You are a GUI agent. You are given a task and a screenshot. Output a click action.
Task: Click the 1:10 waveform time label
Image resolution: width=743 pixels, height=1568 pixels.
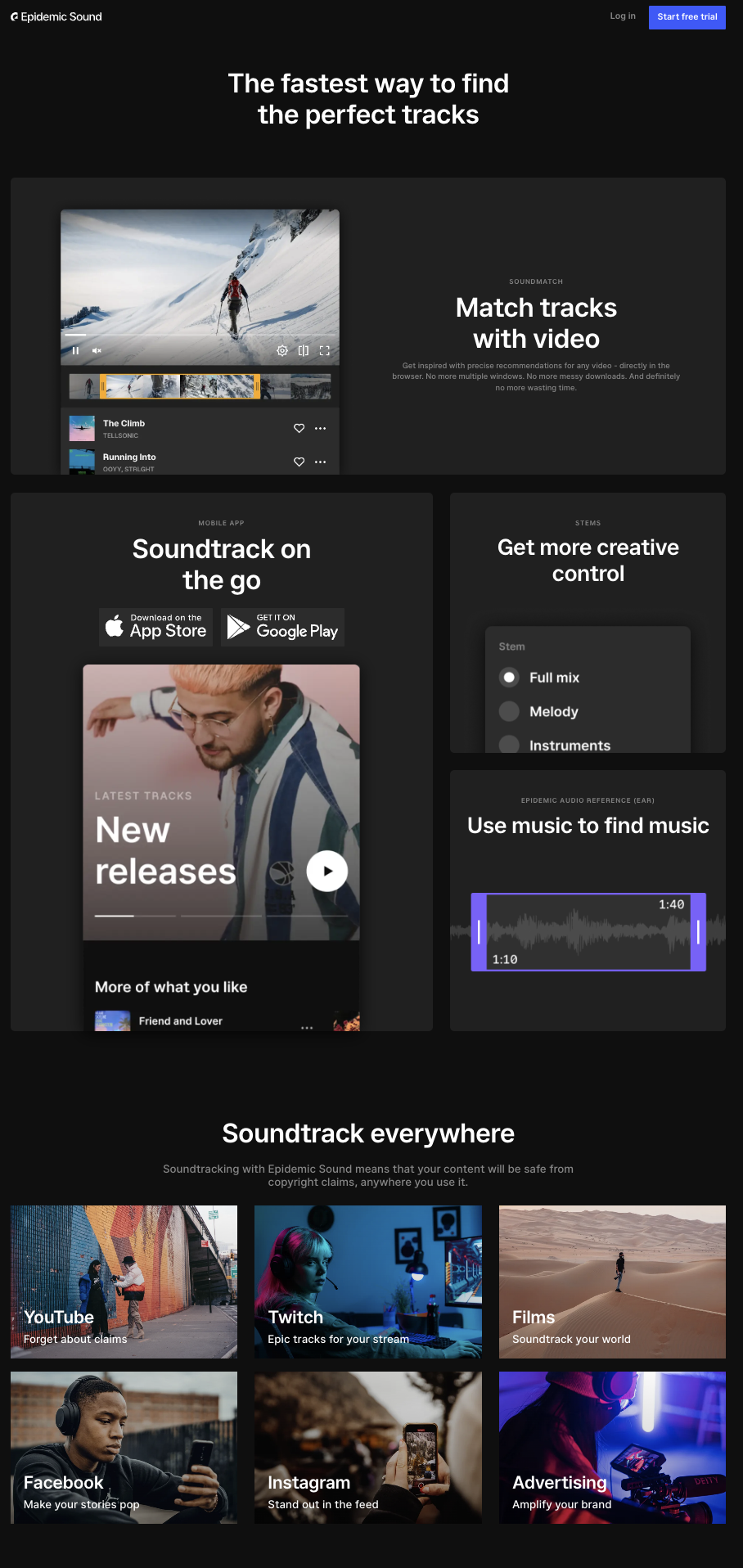coord(505,959)
